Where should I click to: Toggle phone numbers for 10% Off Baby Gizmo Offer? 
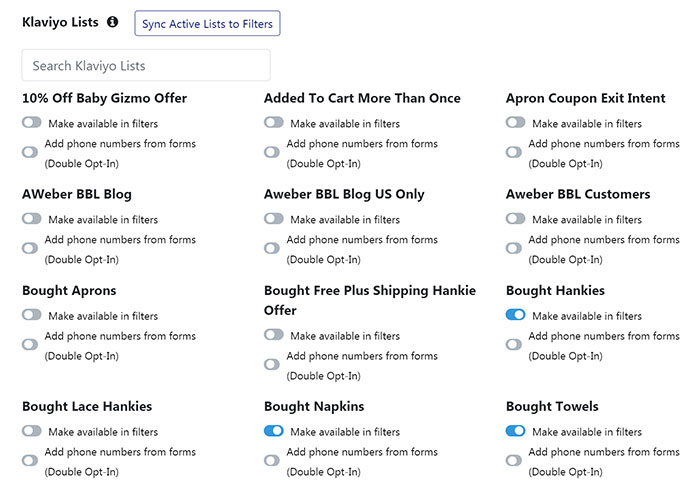[x=30, y=152]
